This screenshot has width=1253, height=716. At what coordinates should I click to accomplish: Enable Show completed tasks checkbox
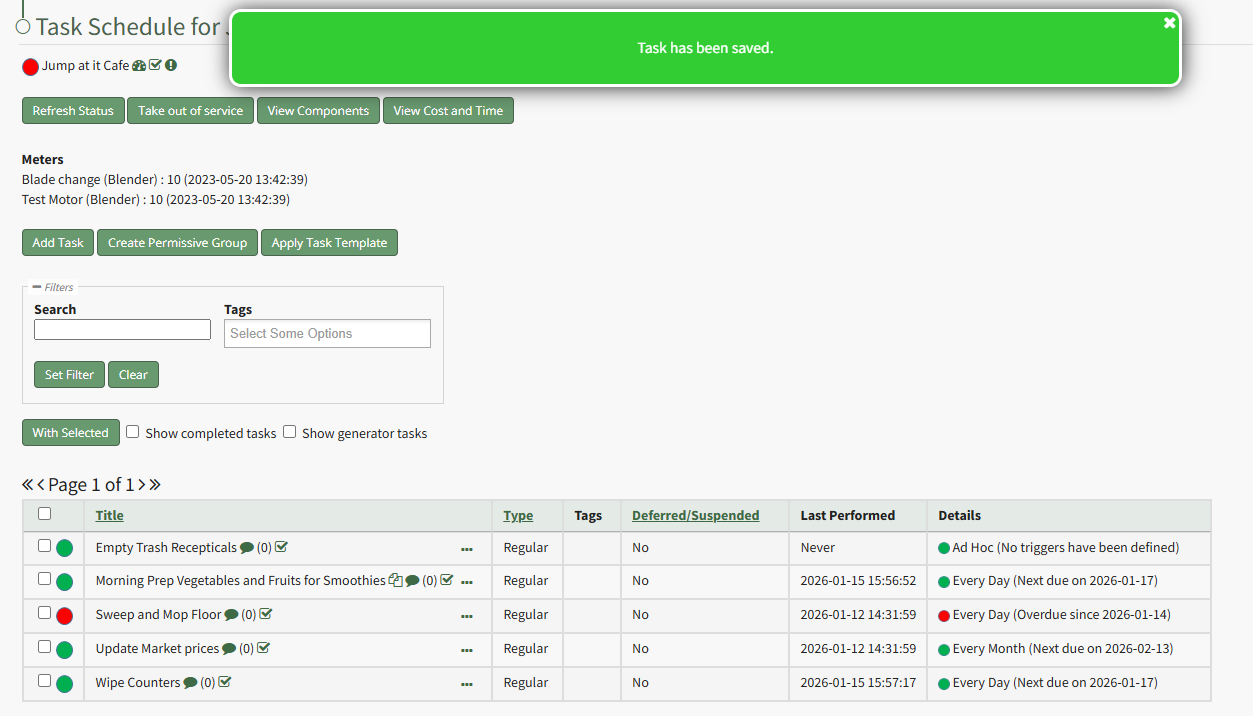coord(132,432)
